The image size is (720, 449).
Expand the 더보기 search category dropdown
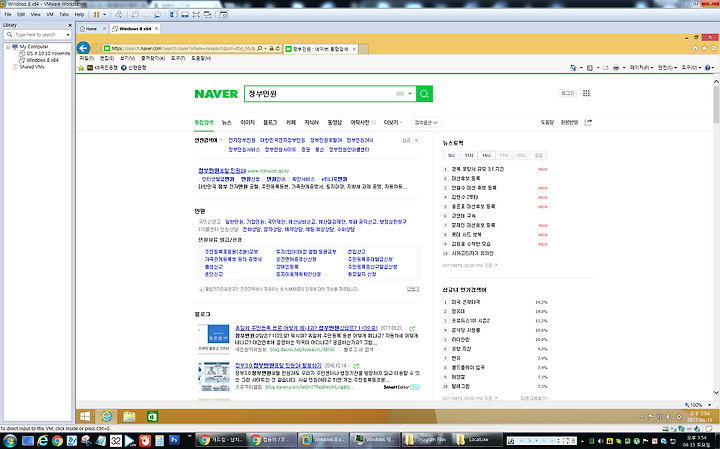(393, 123)
